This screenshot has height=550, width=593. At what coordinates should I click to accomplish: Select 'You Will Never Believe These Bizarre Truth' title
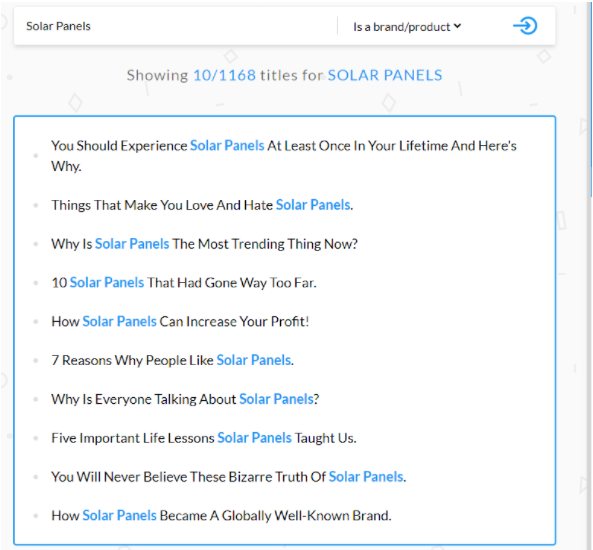228,477
